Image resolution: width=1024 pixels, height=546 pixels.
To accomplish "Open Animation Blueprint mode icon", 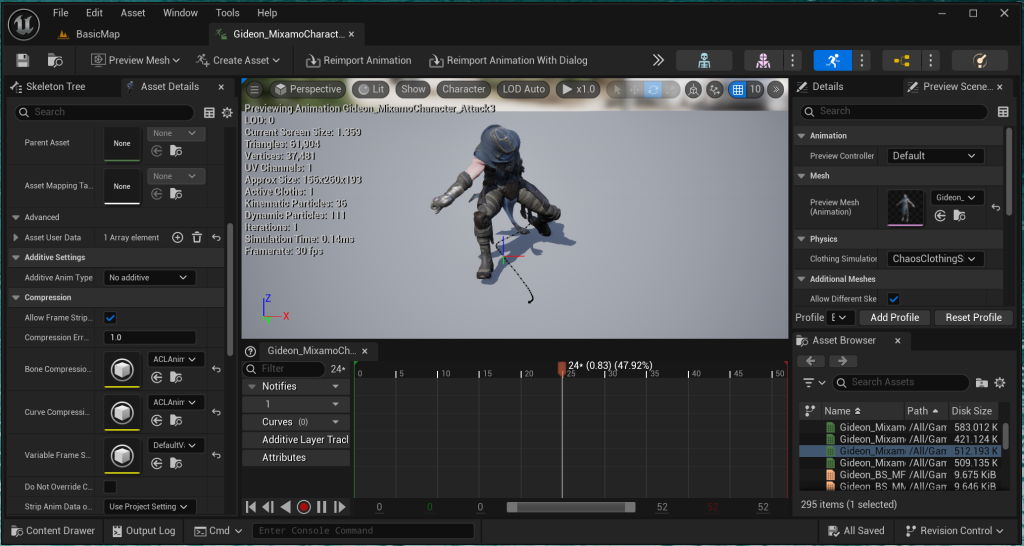I will tap(902, 60).
